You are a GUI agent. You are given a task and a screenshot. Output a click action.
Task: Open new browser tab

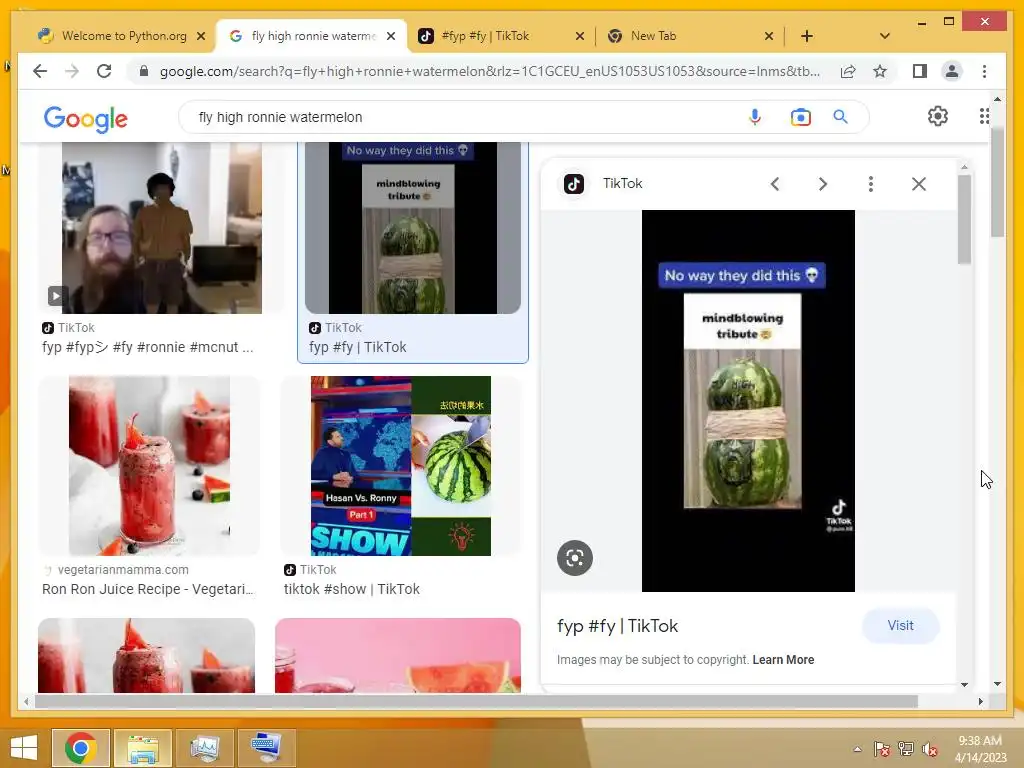point(807,36)
